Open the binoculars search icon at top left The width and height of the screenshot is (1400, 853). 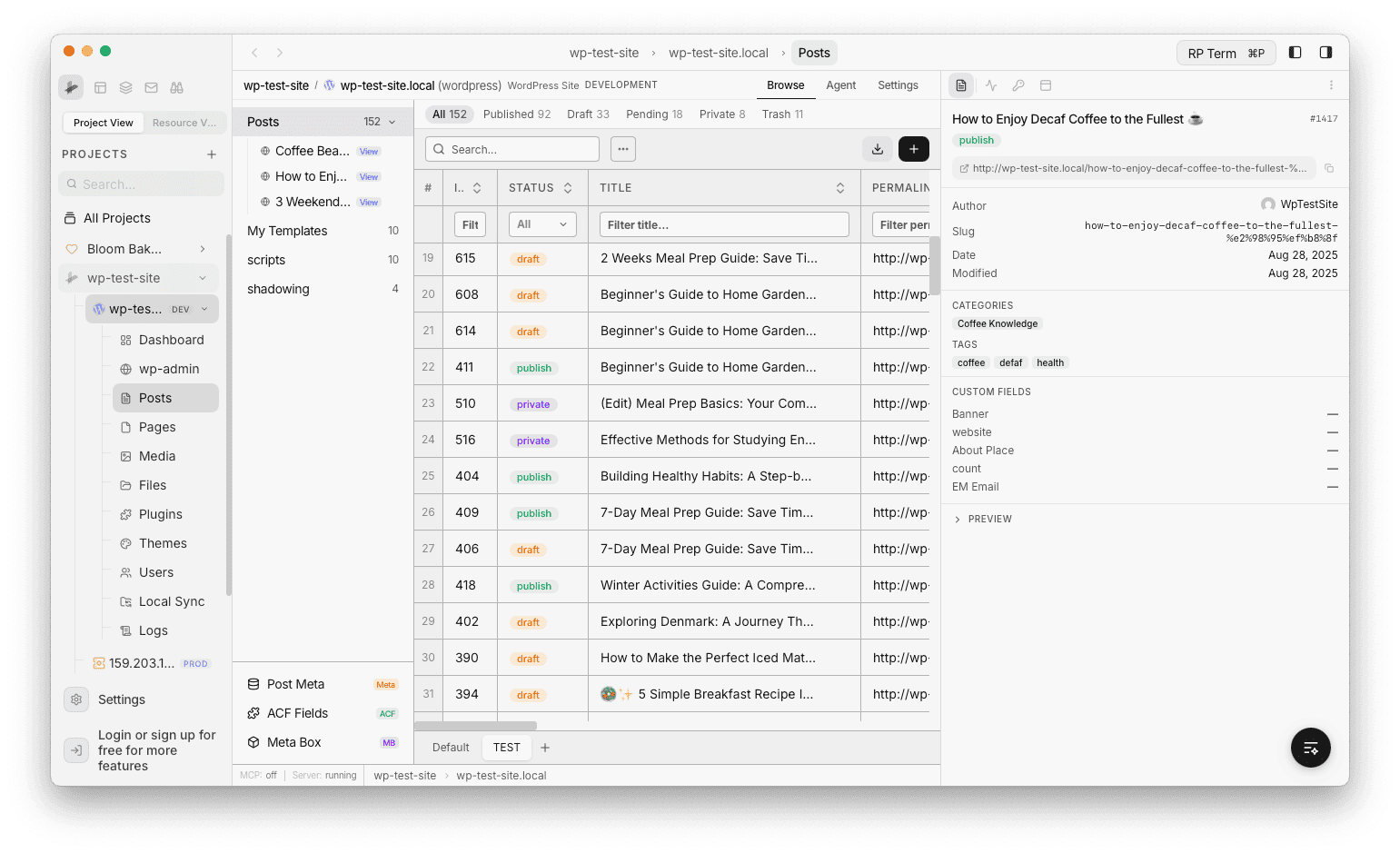coord(176,87)
